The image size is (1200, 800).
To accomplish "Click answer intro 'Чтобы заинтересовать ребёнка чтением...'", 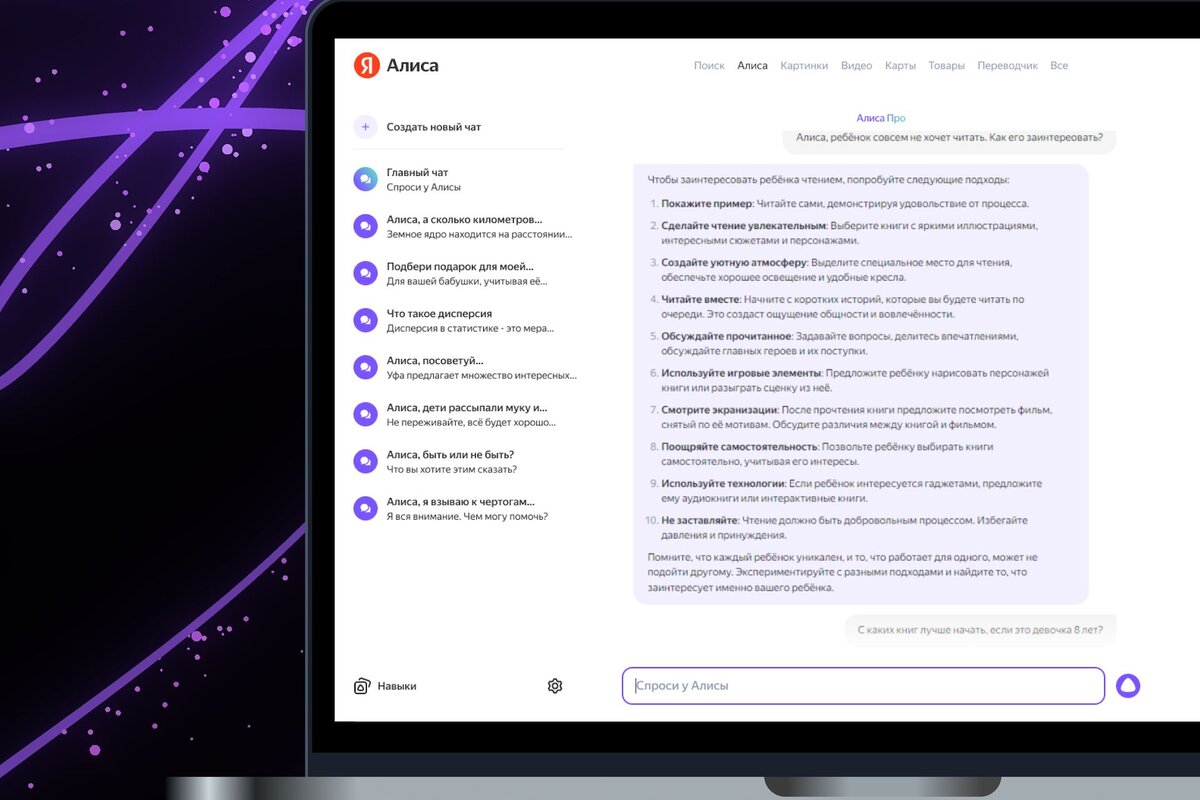I will click(x=829, y=180).
